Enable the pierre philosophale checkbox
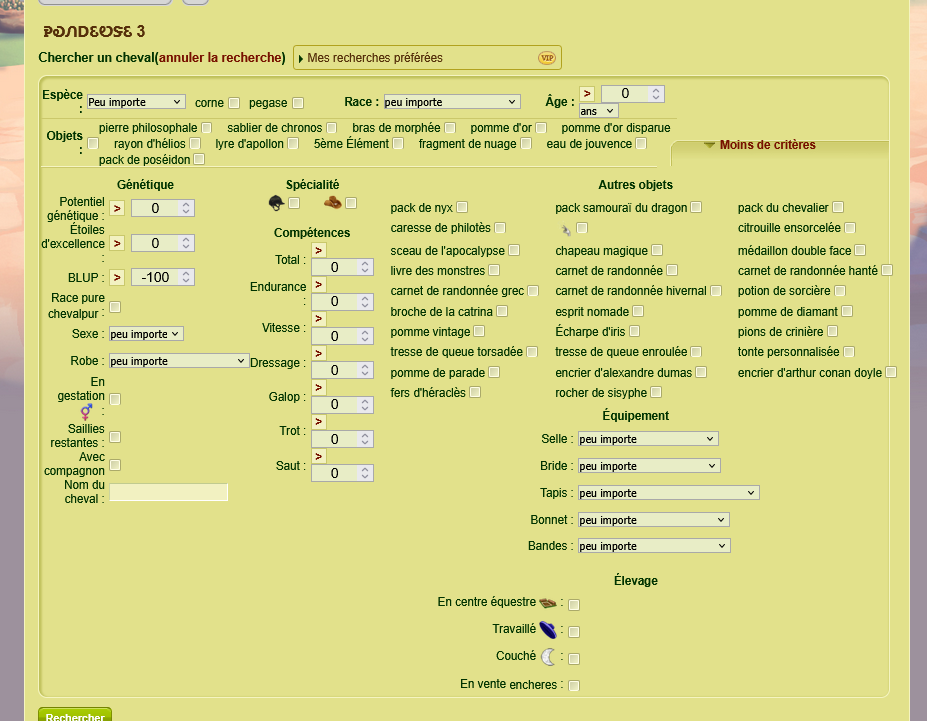This screenshot has height=721, width=927. (x=206, y=128)
